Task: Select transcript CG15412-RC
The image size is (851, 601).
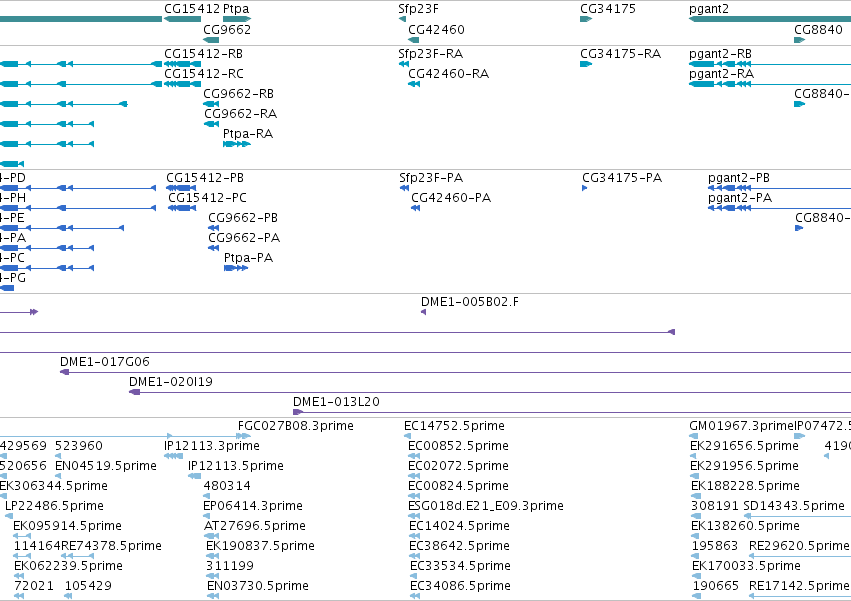Action: (204, 74)
